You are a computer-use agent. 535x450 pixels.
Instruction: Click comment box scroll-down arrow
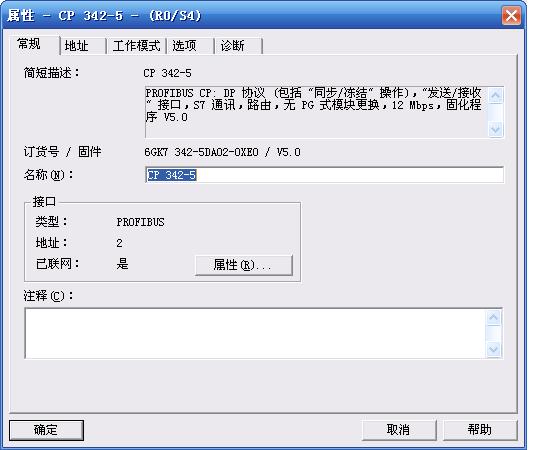click(494, 349)
